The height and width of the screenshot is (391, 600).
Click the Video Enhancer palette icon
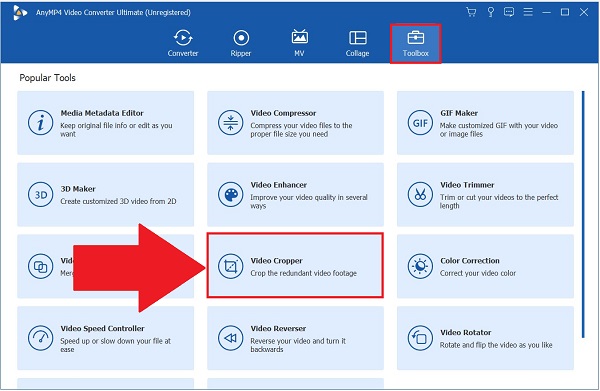click(x=230, y=195)
